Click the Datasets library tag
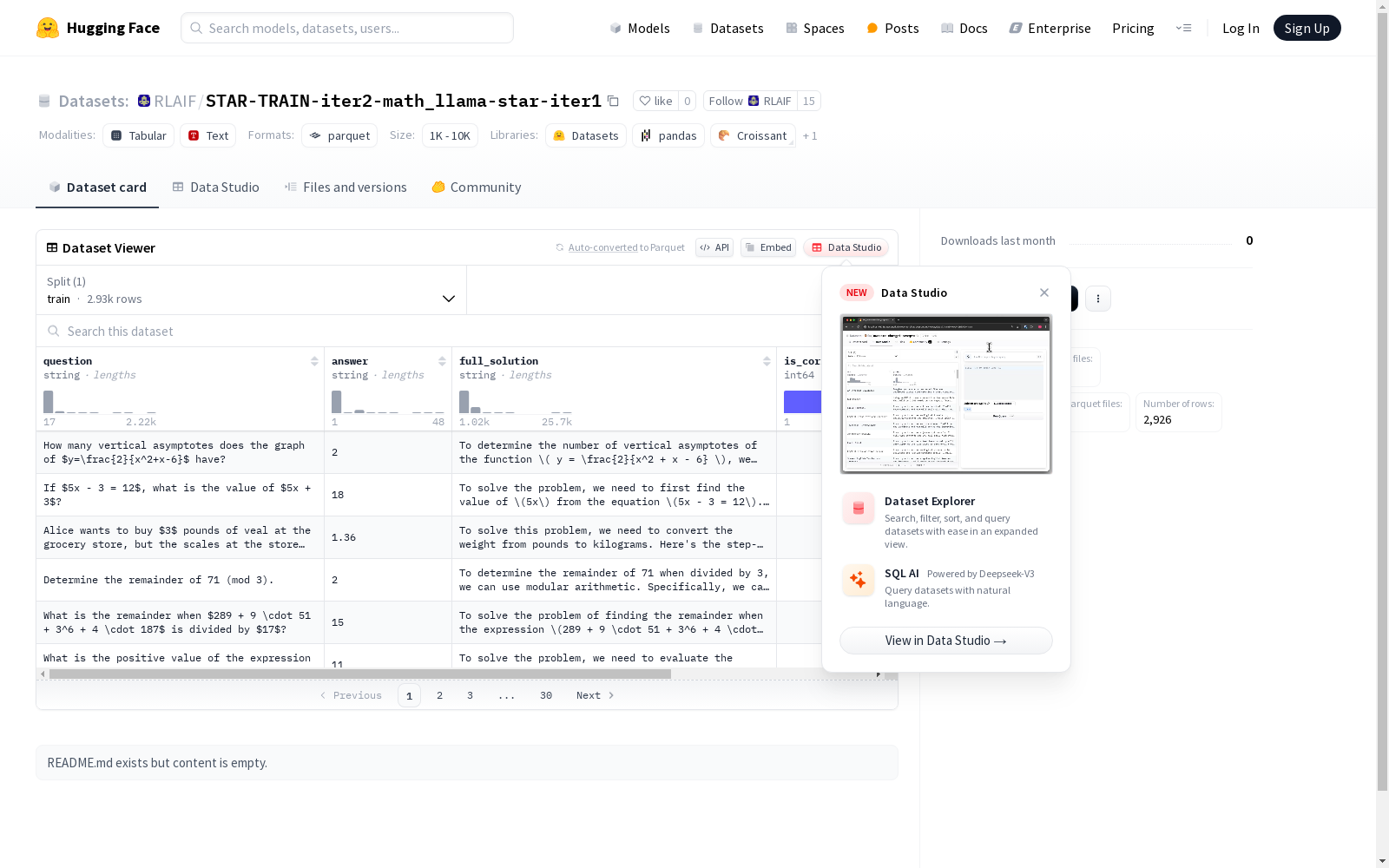Viewport: 1389px width, 868px height. coord(586,135)
